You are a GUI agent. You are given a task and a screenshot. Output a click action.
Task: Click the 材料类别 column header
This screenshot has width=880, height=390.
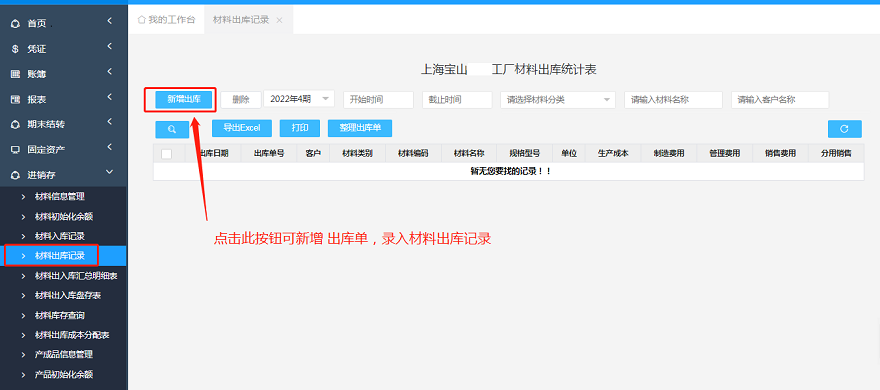[x=357, y=153]
